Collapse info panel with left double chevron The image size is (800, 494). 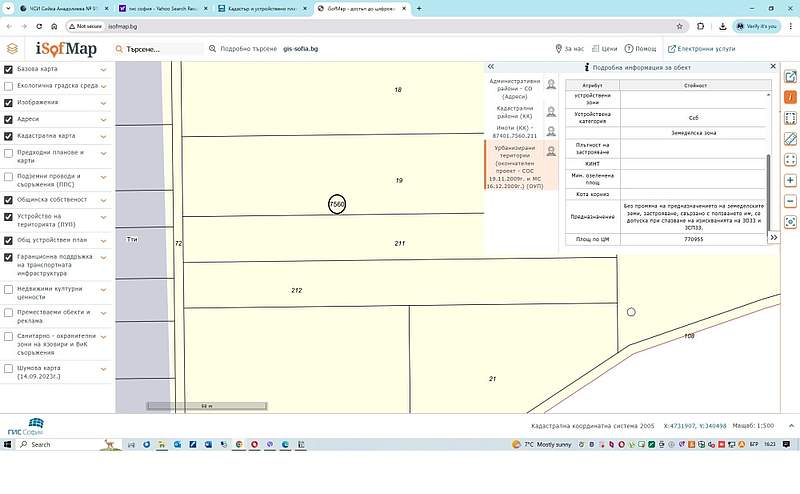pos(491,67)
